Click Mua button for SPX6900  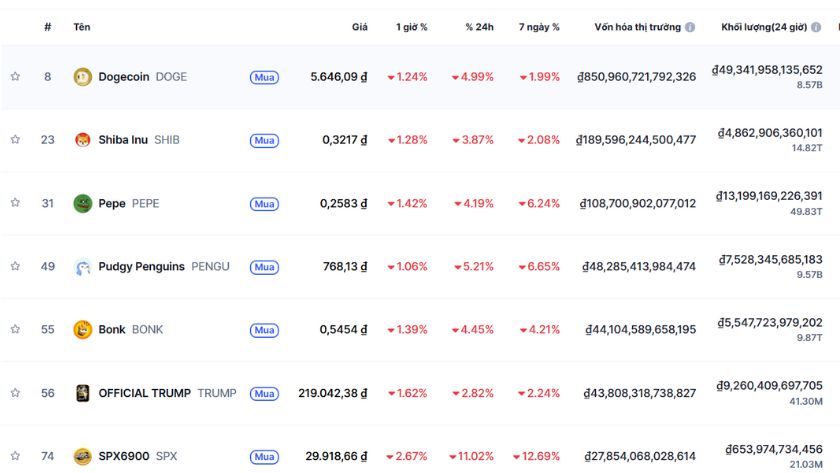[264, 456]
